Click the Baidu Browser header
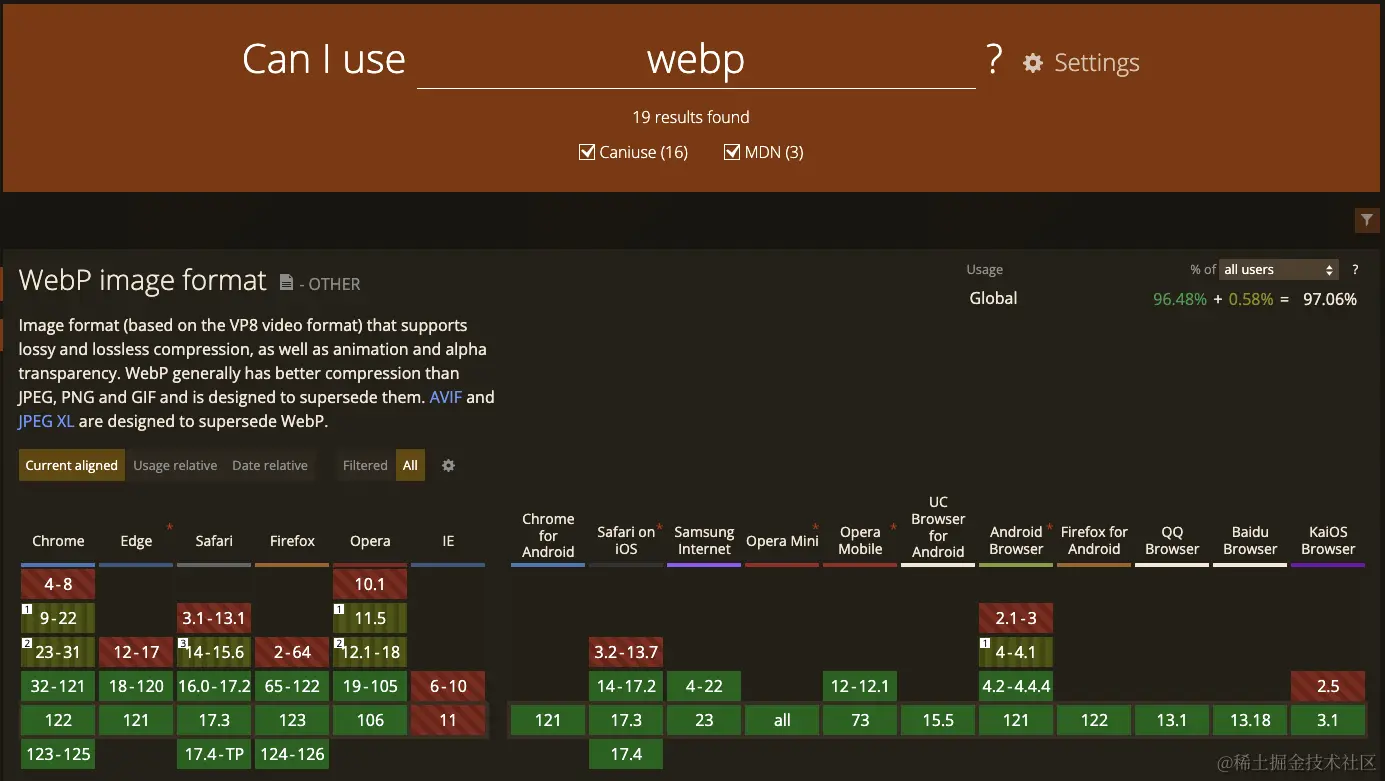This screenshot has width=1385, height=781. 1250,540
